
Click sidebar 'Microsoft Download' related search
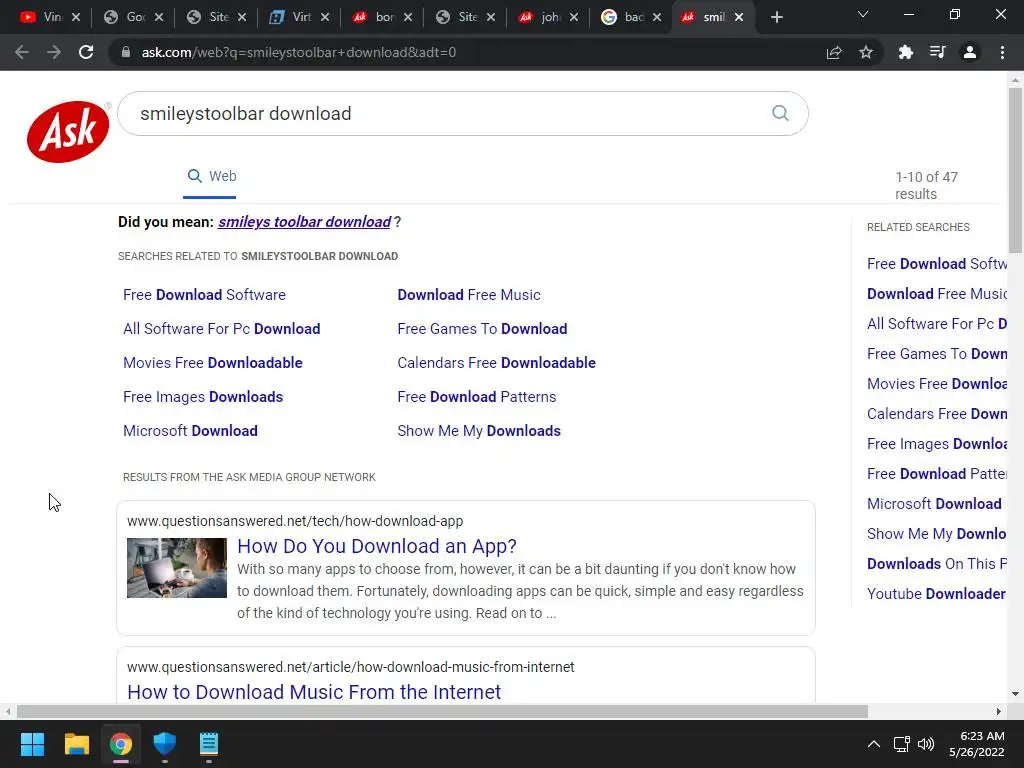click(934, 504)
